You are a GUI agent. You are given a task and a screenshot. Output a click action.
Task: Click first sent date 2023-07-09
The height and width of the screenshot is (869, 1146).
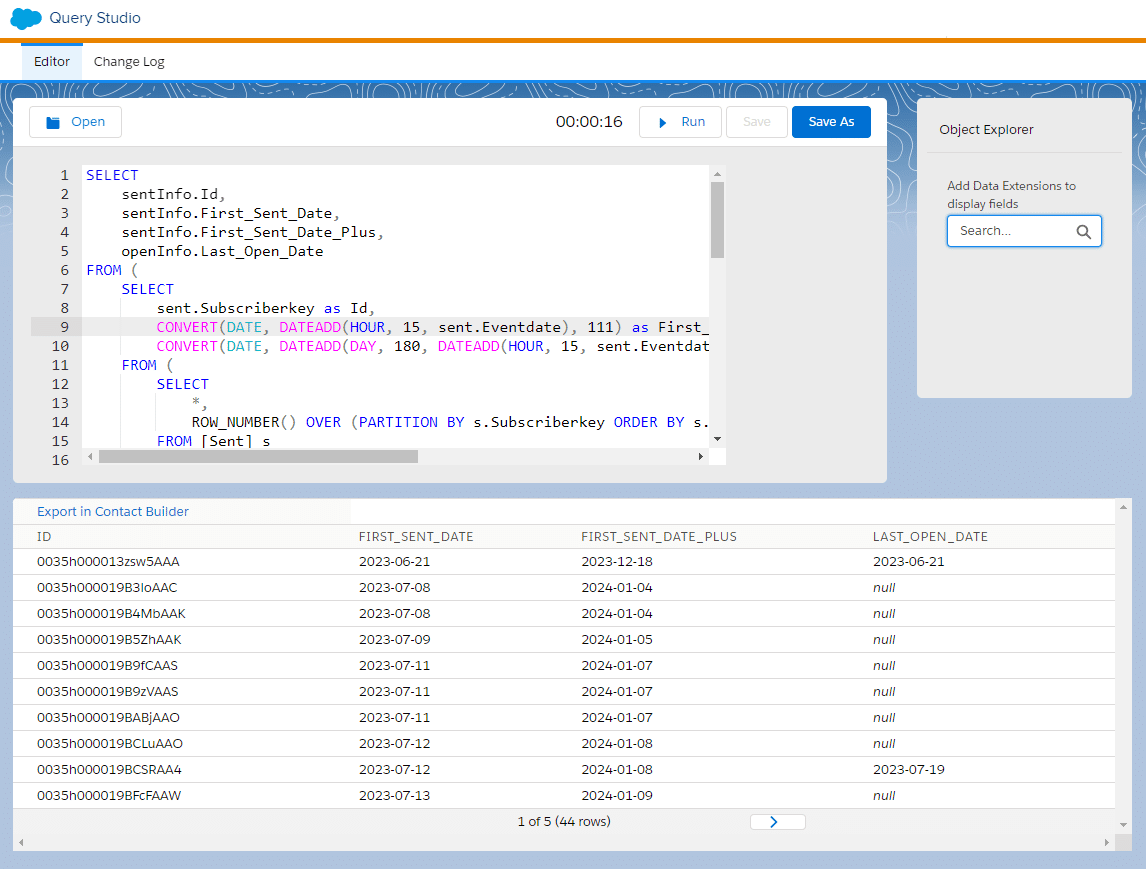395,640
